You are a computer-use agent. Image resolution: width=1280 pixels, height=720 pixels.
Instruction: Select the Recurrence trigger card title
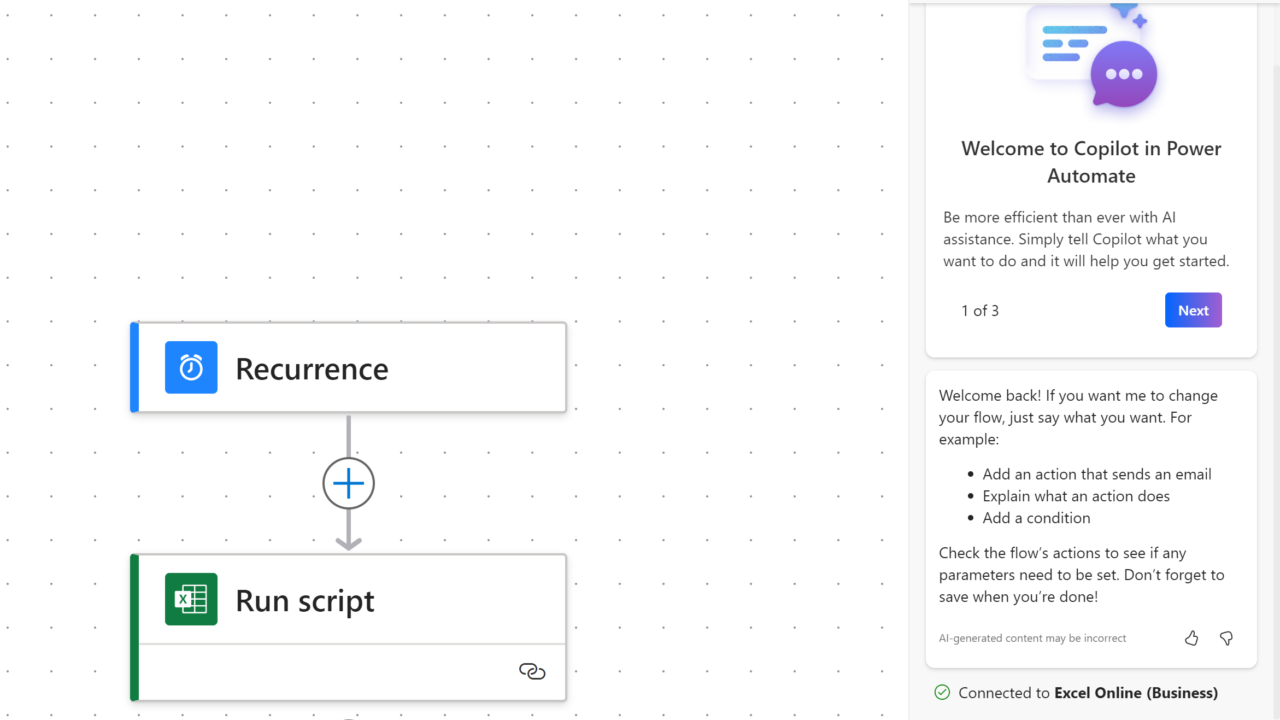click(312, 369)
